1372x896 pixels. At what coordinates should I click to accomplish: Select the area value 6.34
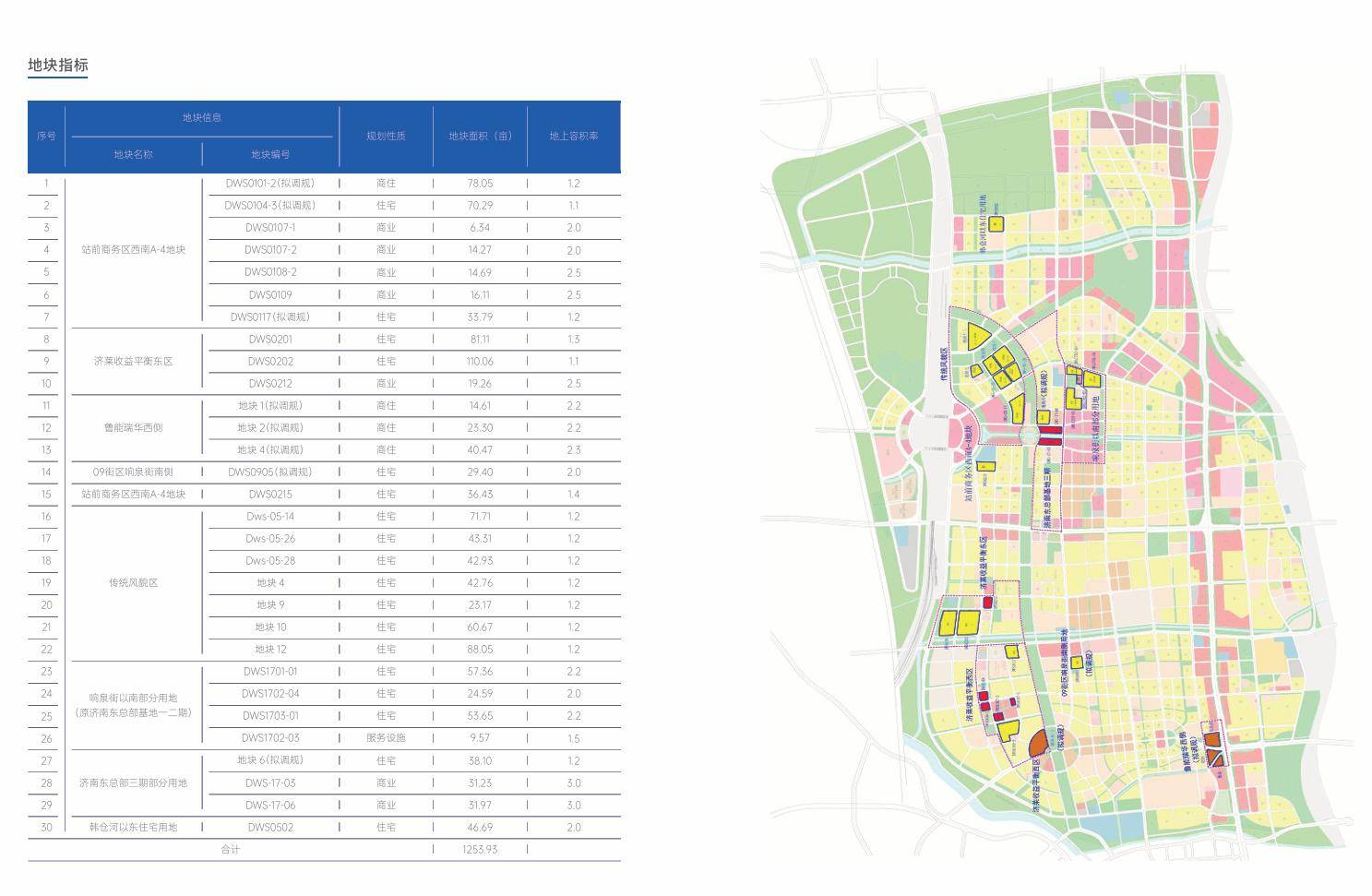pyautogui.click(x=480, y=227)
